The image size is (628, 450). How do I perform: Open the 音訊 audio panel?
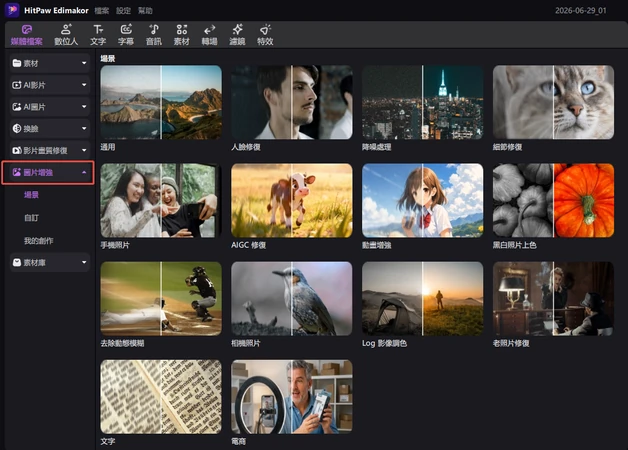click(x=154, y=34)
